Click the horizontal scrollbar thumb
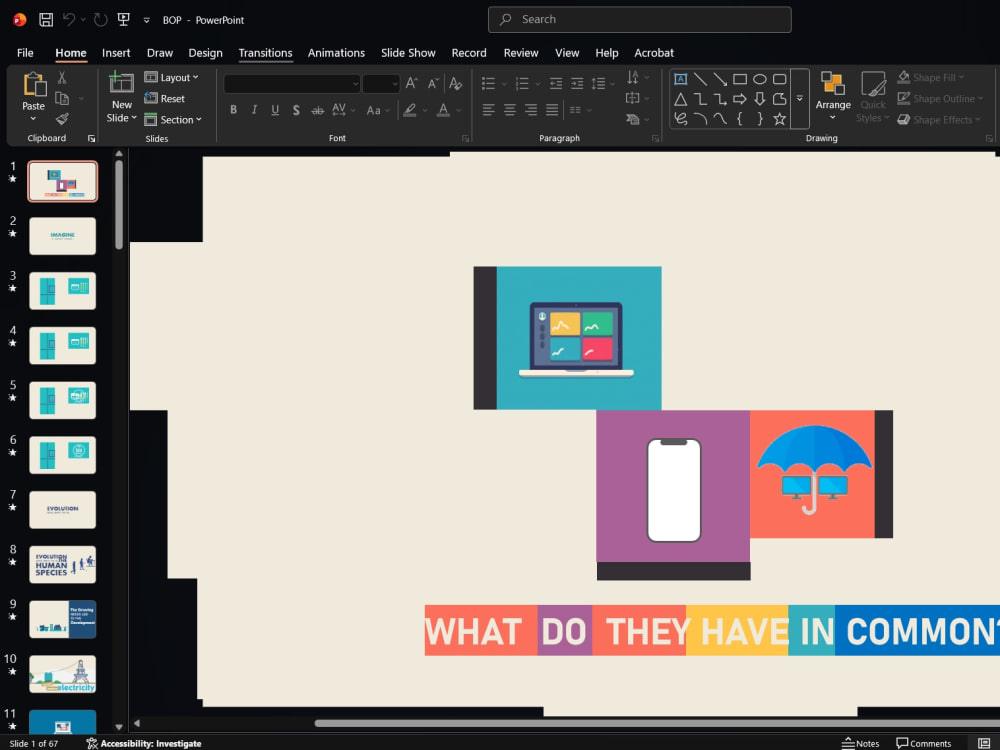The width and height of the screenshot is (1000, 750). [x=657, y=723]
